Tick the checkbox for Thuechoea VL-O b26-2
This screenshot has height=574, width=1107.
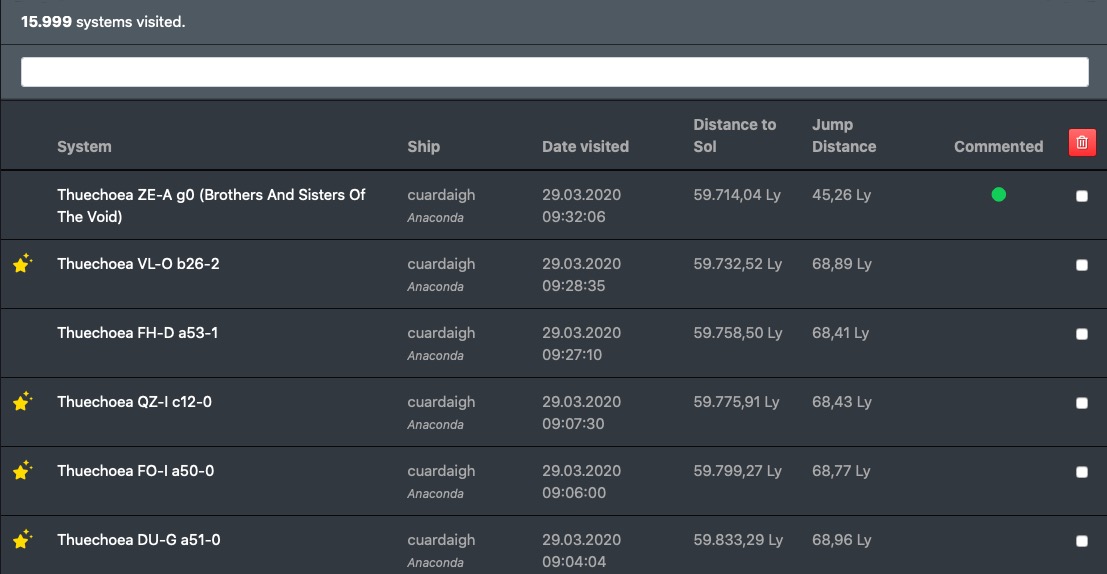point(1082,265)
